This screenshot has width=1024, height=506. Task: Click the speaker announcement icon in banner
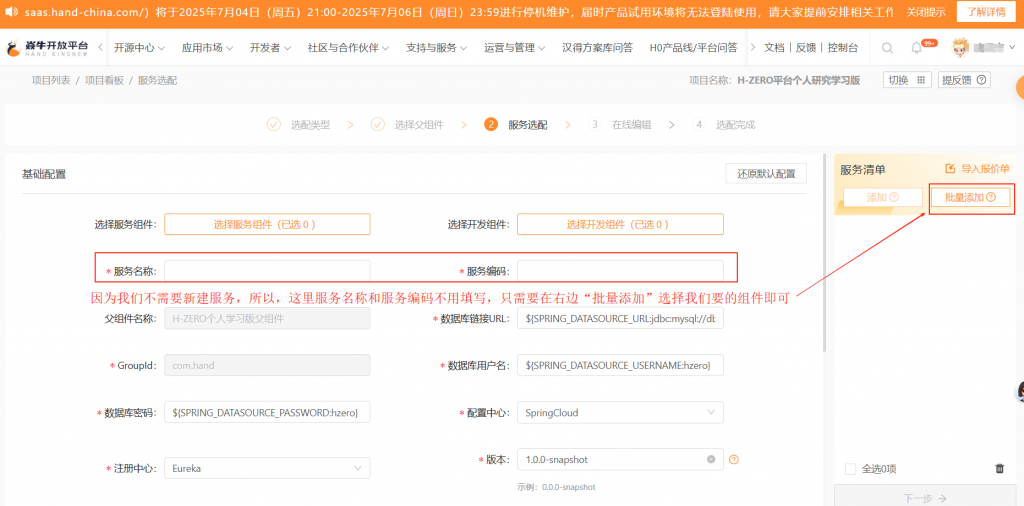(x=15, y=12)
